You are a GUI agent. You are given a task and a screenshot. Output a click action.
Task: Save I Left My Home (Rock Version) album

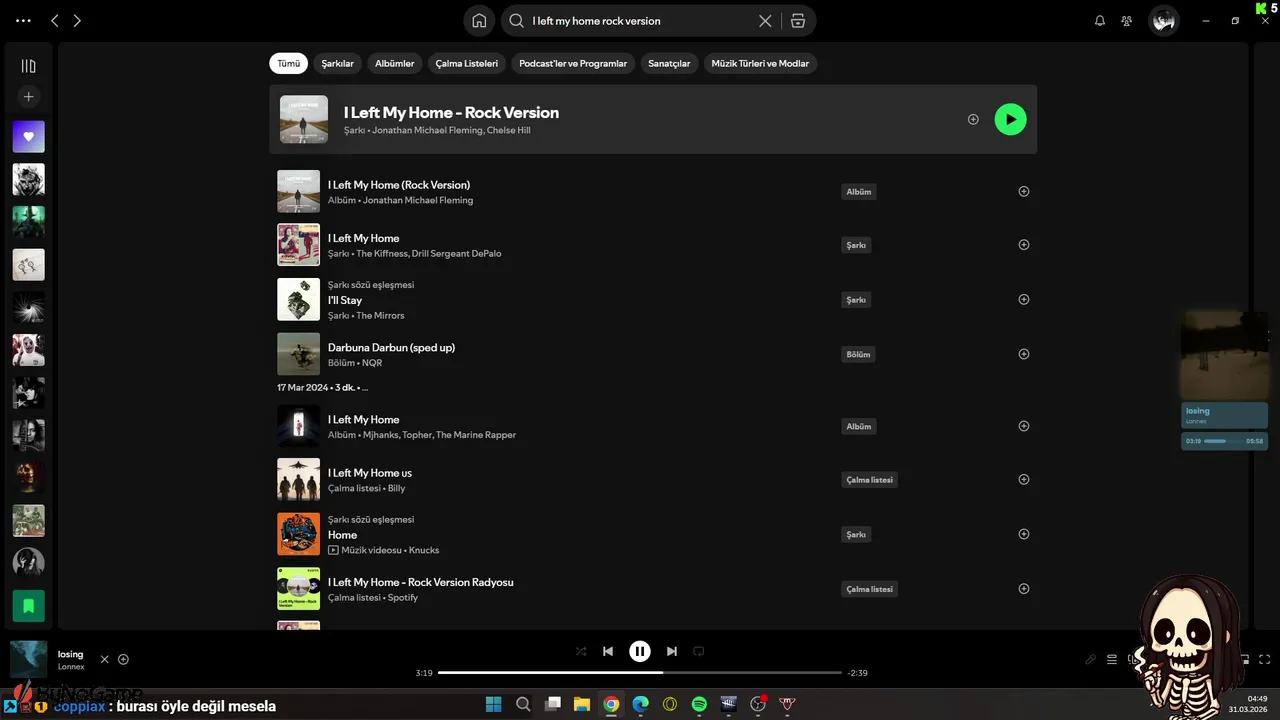[1023, 191]
